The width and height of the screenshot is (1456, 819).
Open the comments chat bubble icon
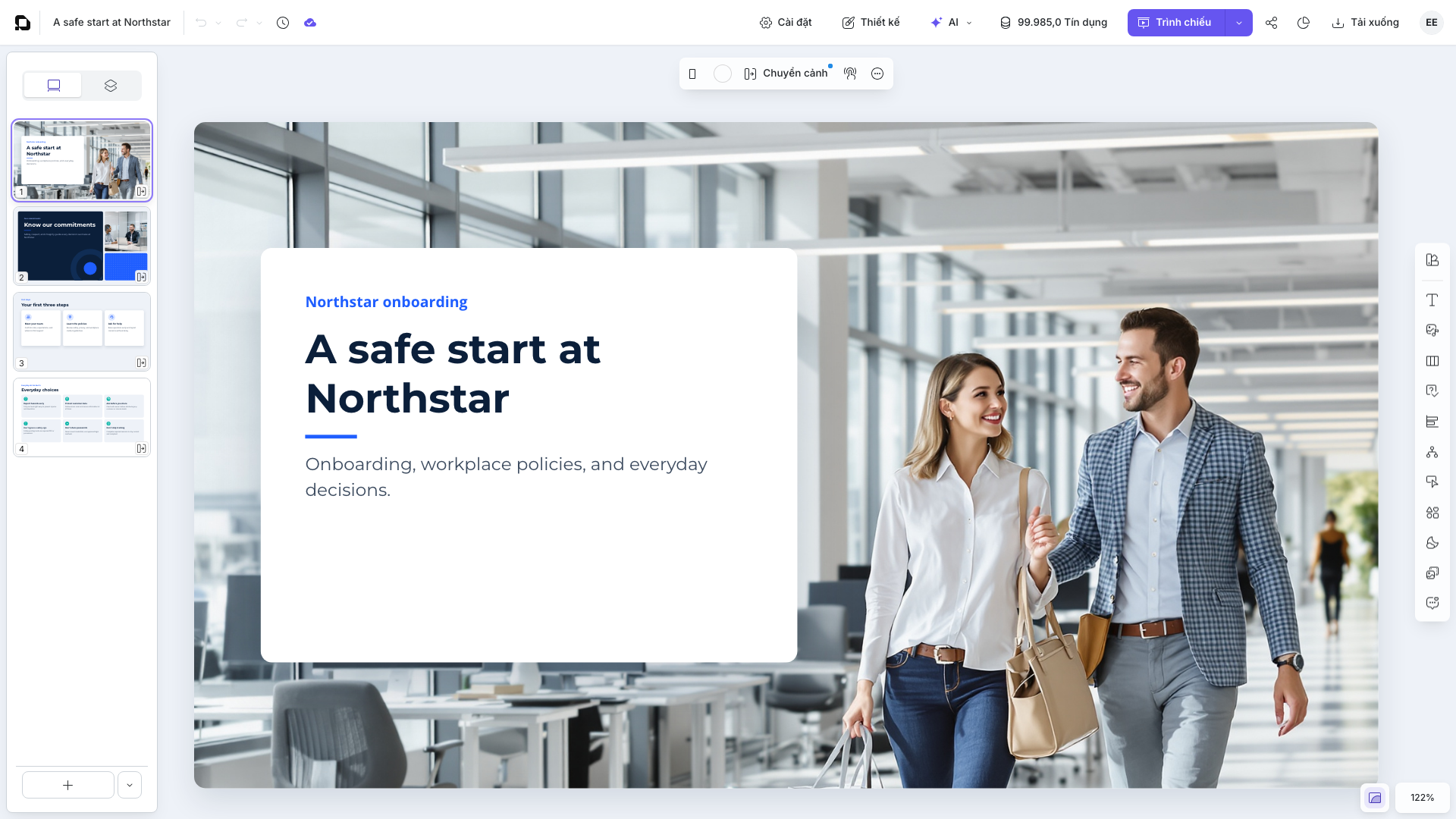pos(1432,604)
